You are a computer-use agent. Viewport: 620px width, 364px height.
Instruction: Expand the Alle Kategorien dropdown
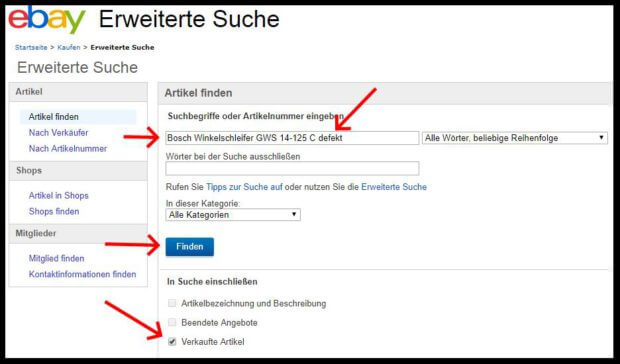pos(233,215)
